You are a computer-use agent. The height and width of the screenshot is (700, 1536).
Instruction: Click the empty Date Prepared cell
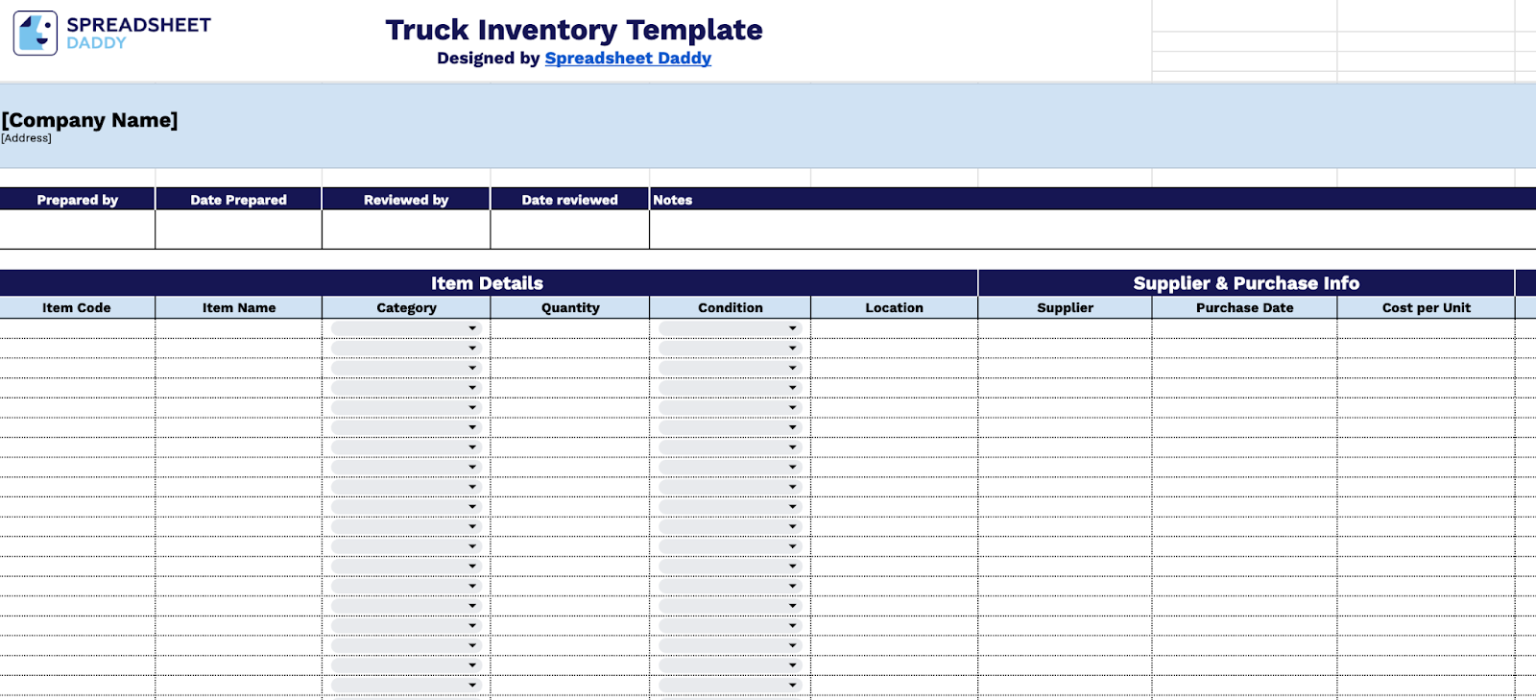[238, 232]
